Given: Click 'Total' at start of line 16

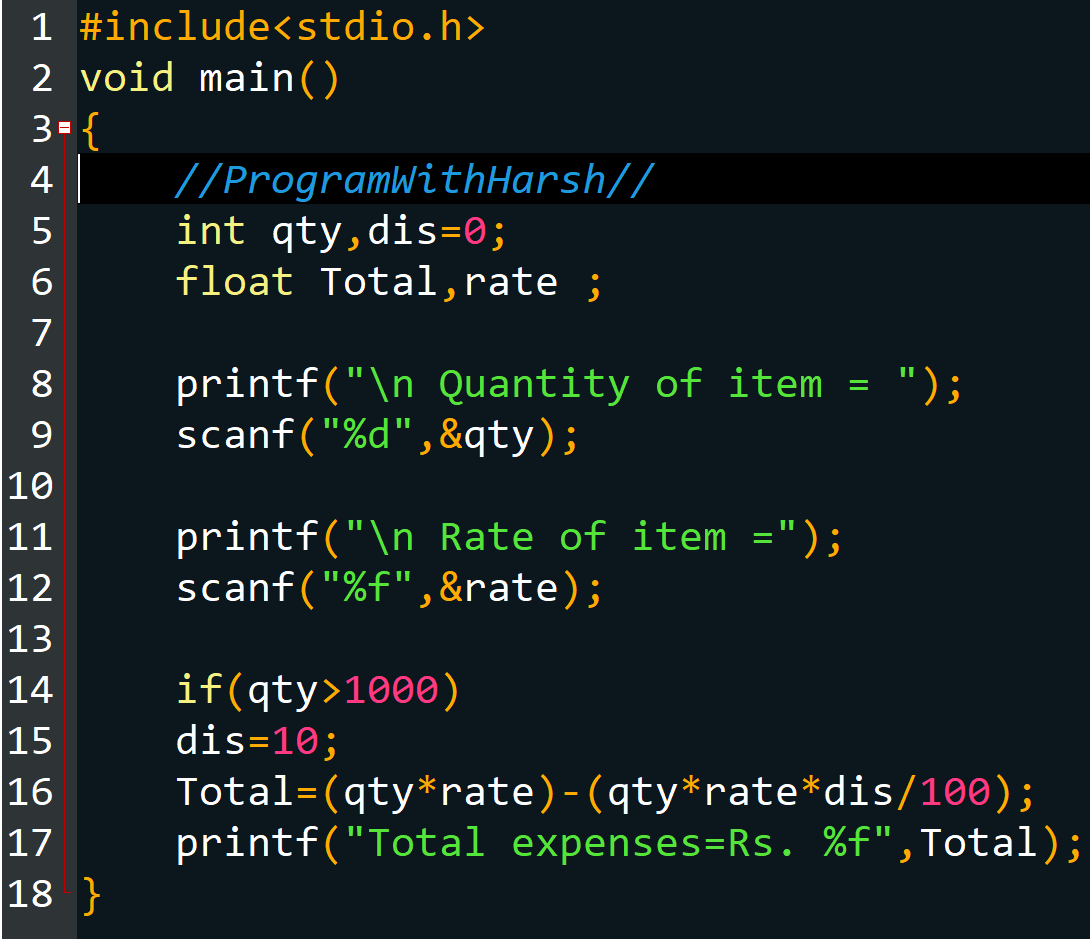Looking at the screenshot, I should coord(234,792).
